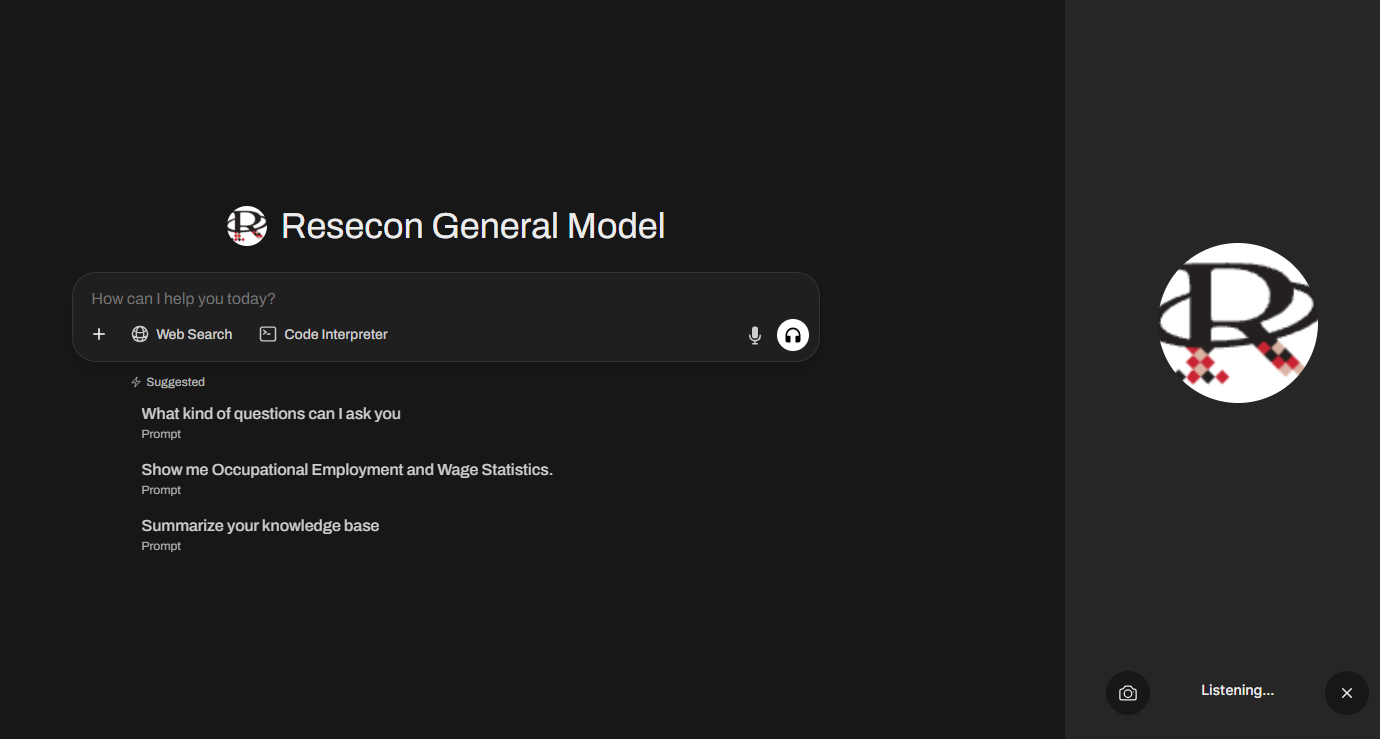This screenshot has width=1380, height=739.
Task: End the call with the X button
Action: tap(1346, 692)
